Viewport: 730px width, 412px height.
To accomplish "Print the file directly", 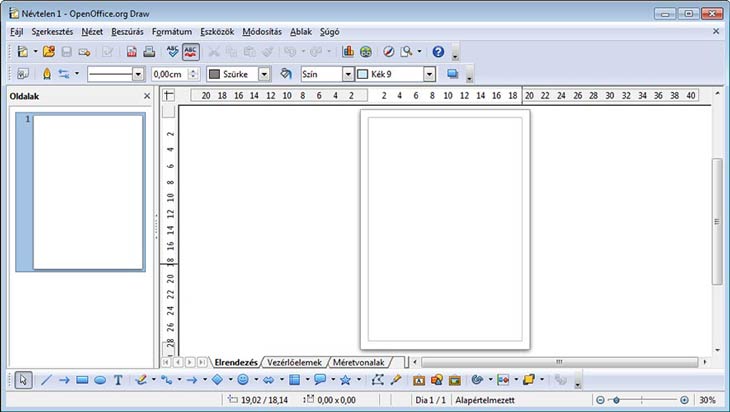I will 149,52.
